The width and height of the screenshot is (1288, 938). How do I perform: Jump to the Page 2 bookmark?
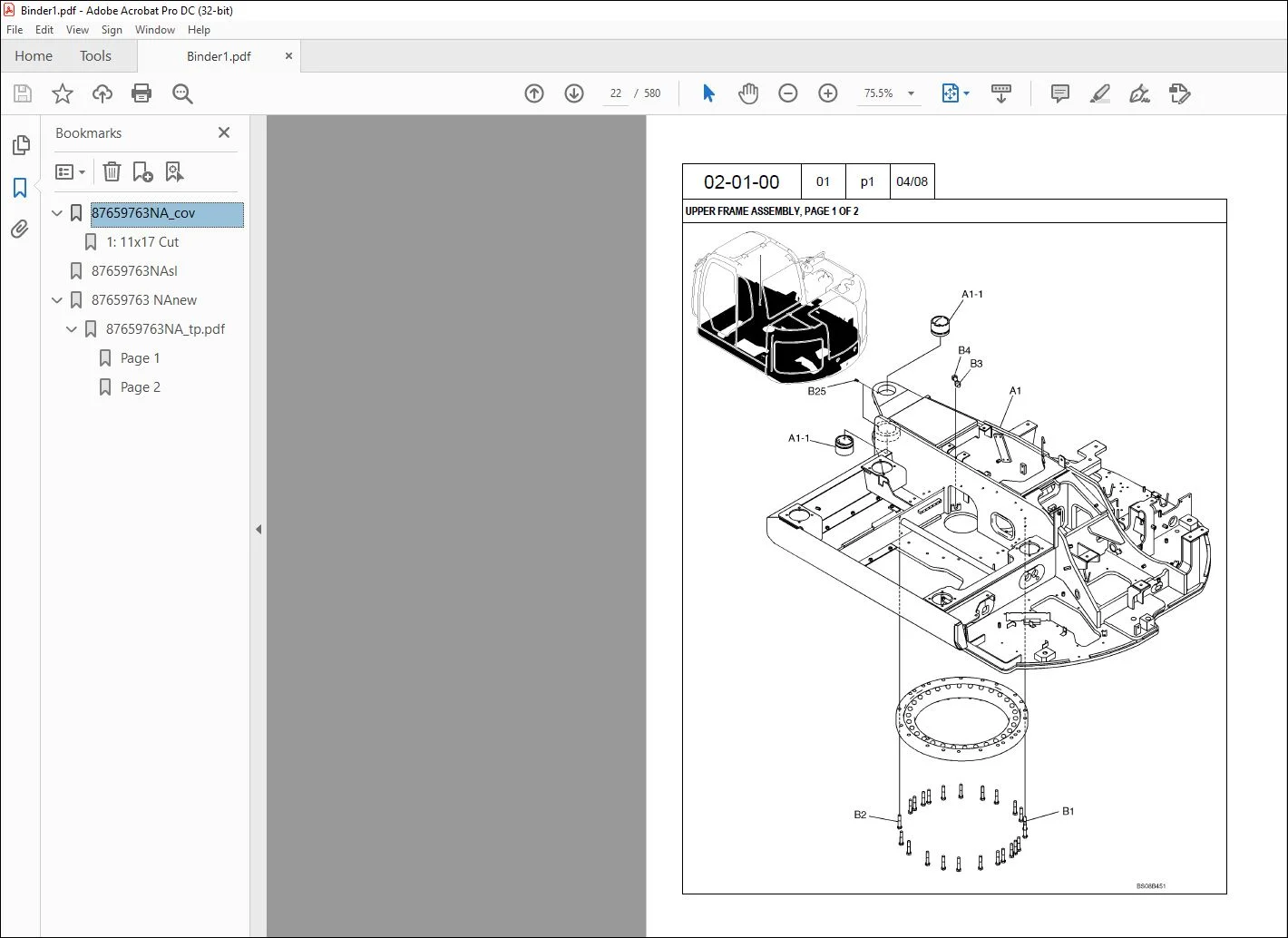(140, 387)
